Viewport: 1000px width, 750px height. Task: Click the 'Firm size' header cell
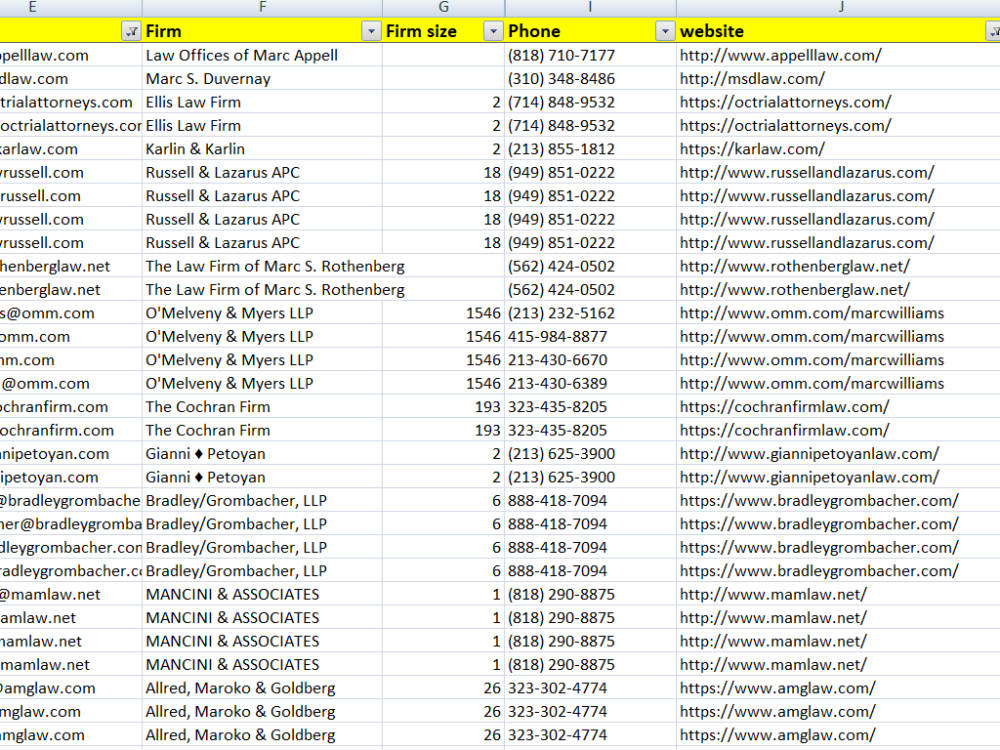coord(444,31)
